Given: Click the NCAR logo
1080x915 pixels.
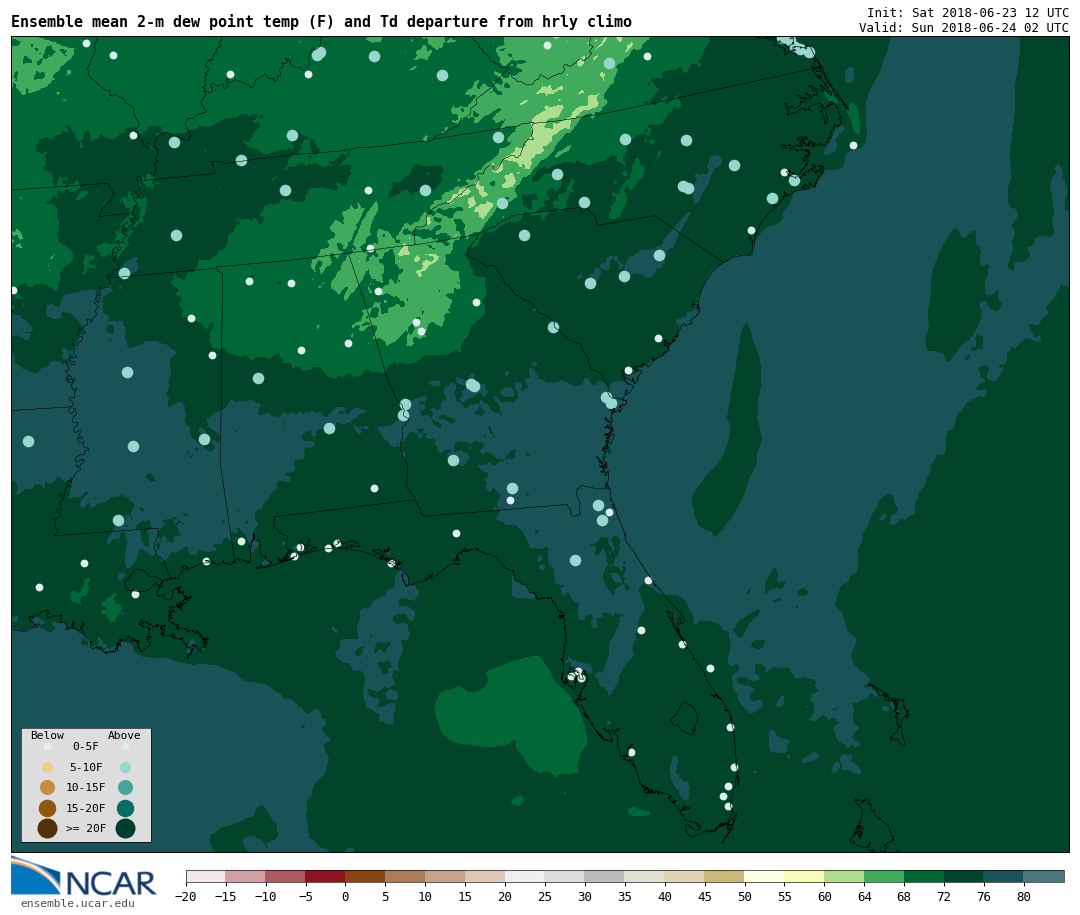Looking at the screenshot, I should click(83, 876).
